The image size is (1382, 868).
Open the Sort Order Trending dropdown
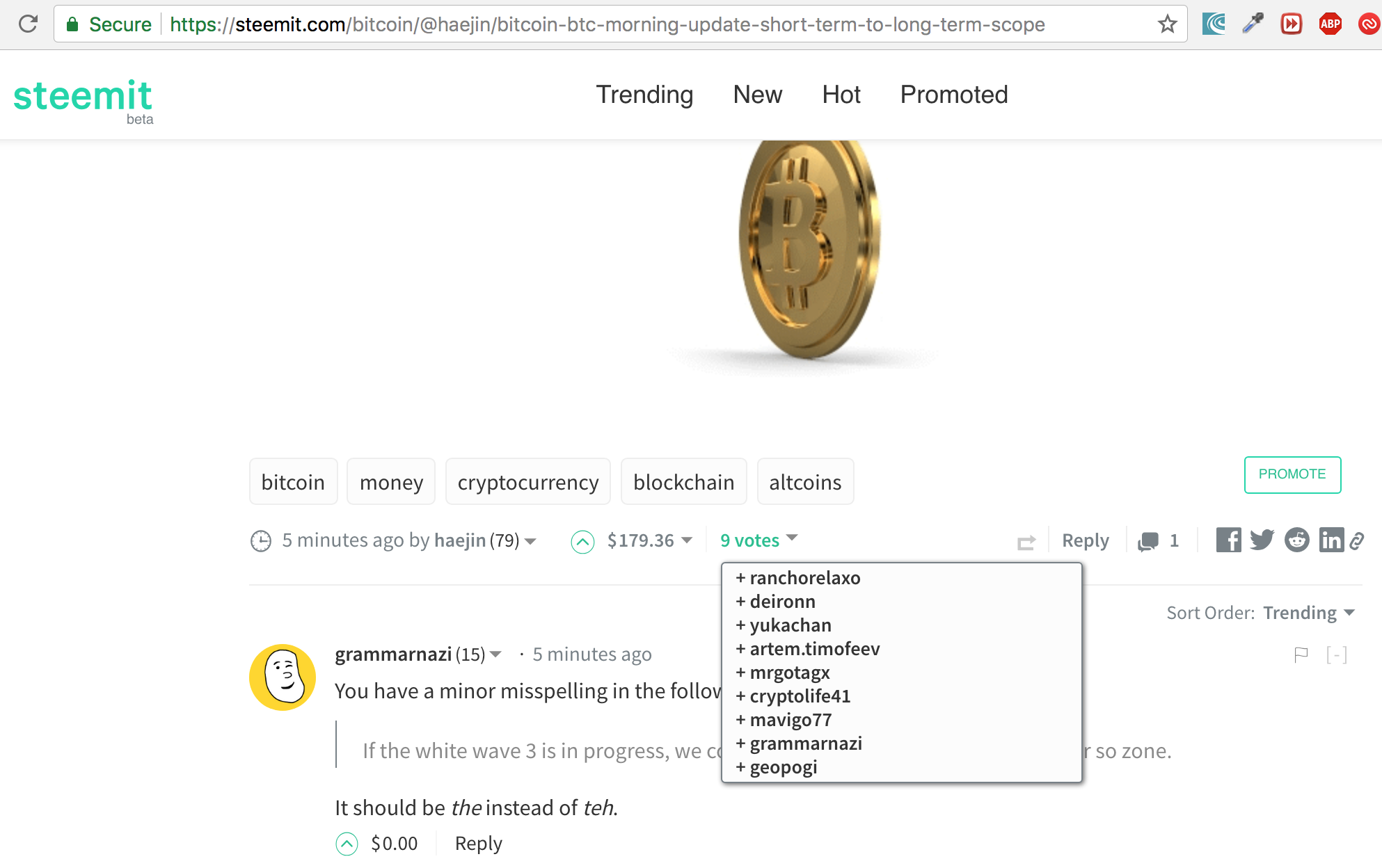click(x=1309, y=613)
